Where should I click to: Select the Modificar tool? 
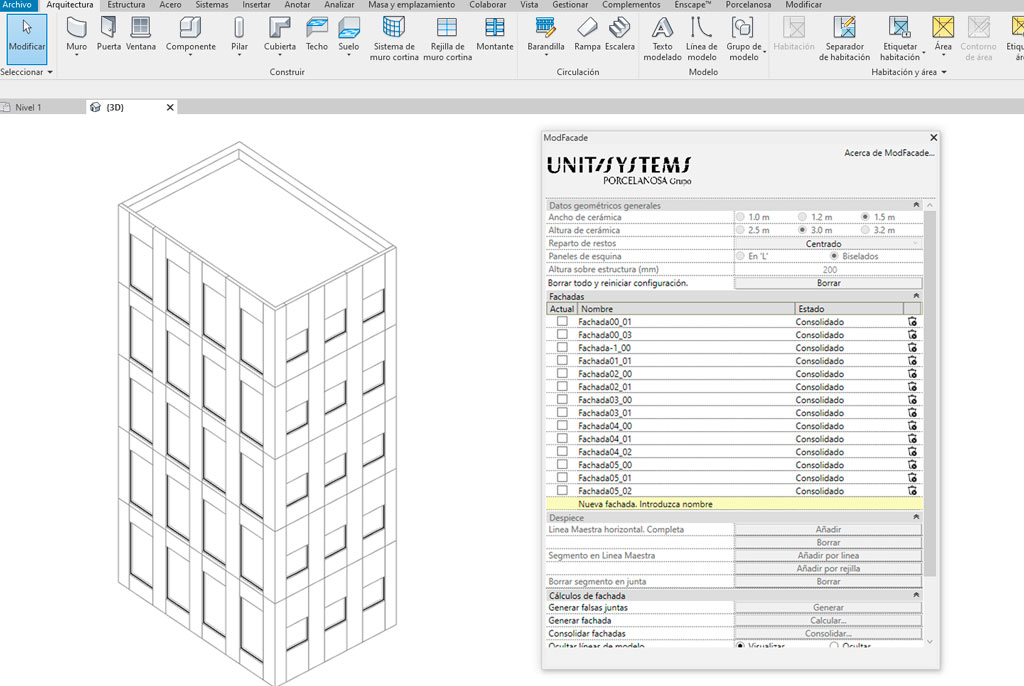27,38
